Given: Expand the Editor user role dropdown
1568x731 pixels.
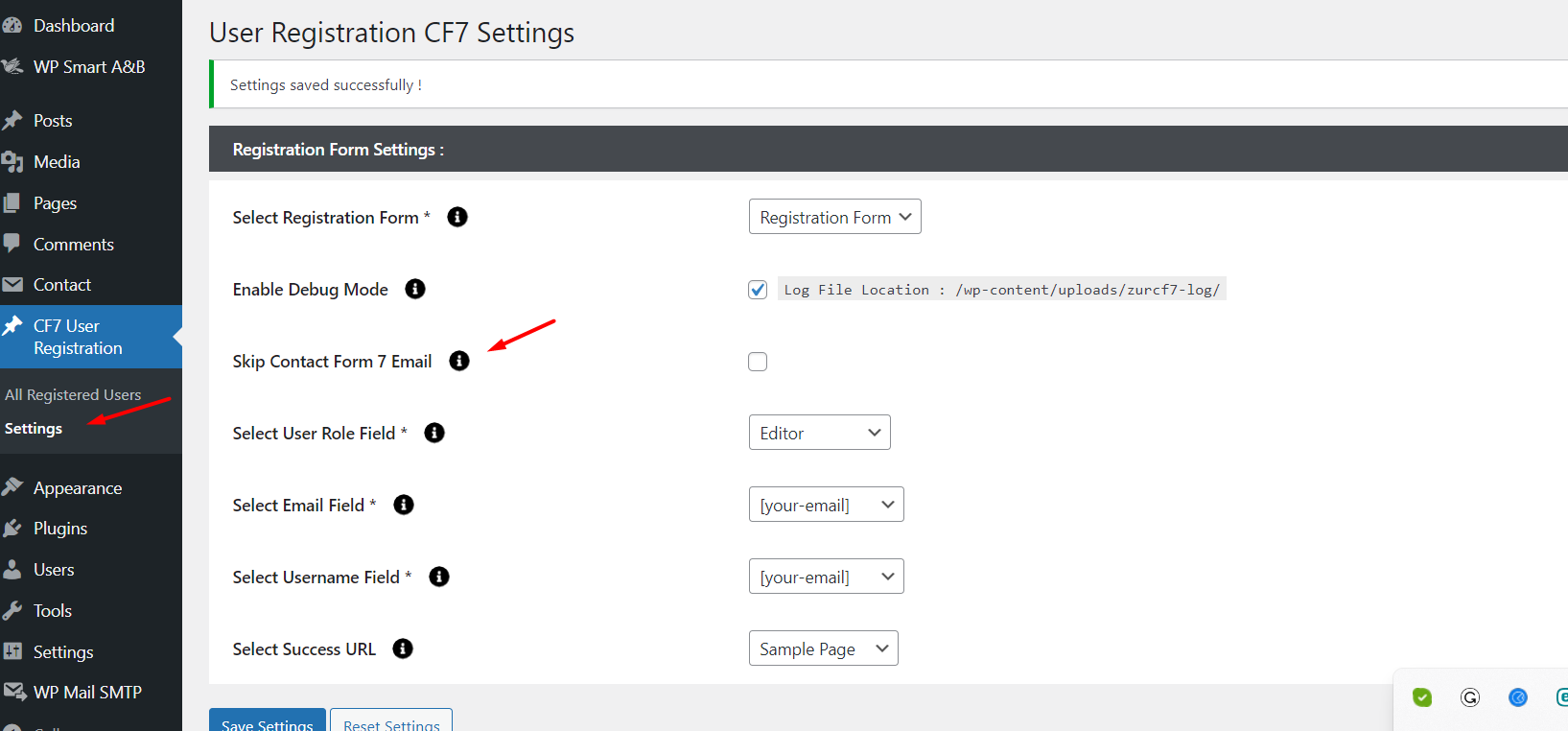Looking at the screenshot, I should [x=820, y=433].
